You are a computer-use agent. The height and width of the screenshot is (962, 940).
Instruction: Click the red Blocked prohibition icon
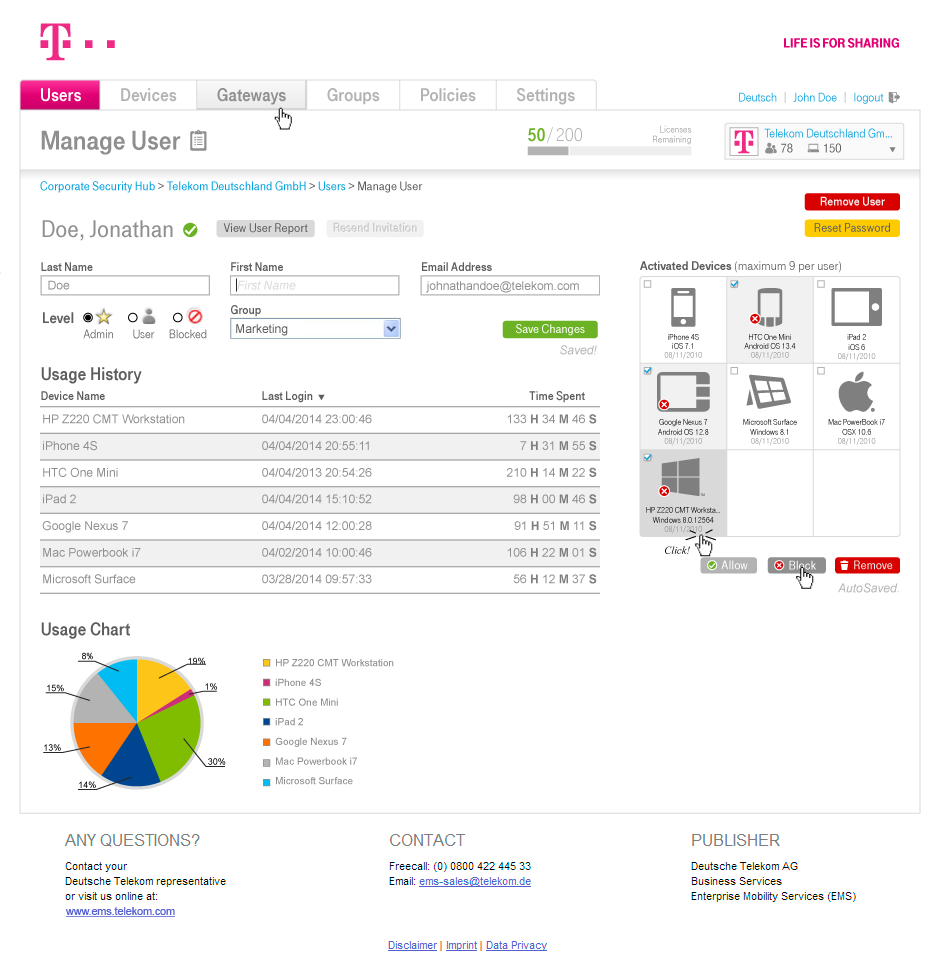tap(195, 317)
